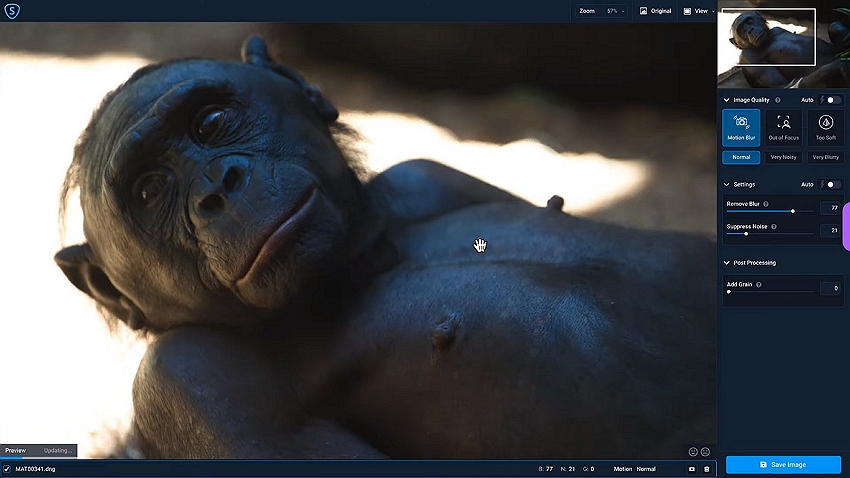
Task: Click the Save Image button
Action: click(783, 465)
